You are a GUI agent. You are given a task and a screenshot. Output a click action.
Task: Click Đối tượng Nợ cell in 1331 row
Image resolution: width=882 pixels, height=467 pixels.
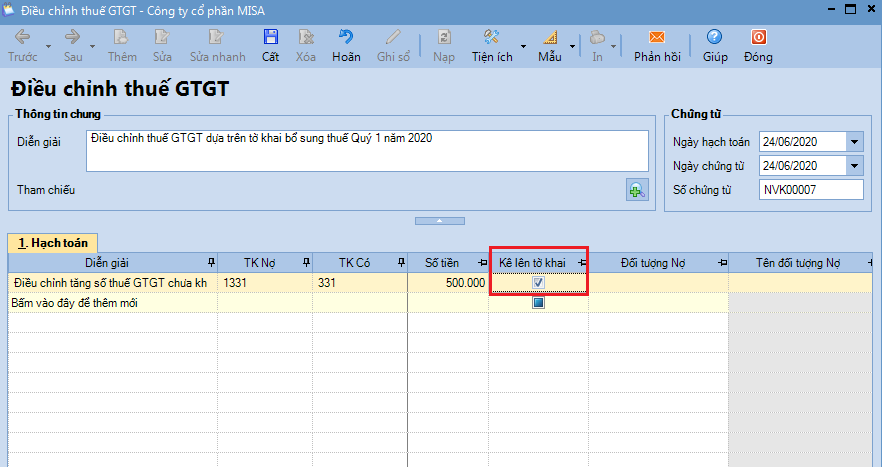point(659,282)
